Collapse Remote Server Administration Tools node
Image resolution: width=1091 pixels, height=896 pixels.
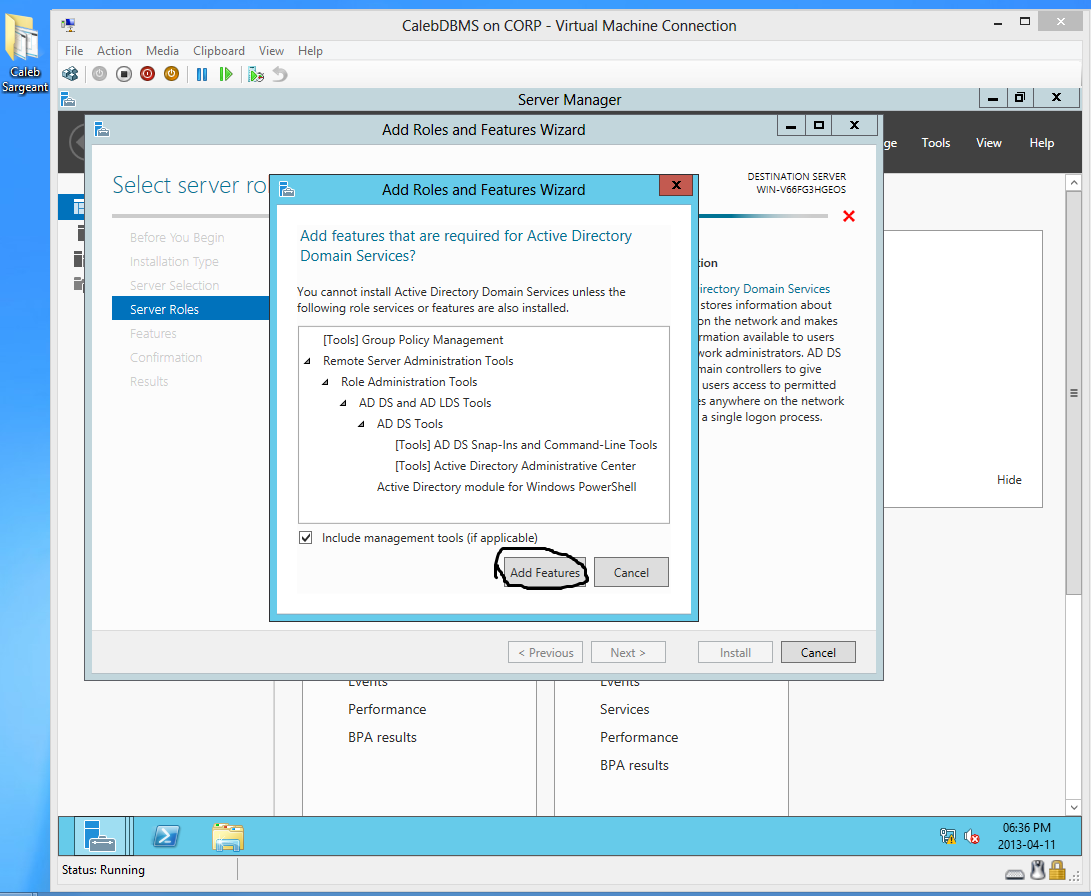point(307,361)
